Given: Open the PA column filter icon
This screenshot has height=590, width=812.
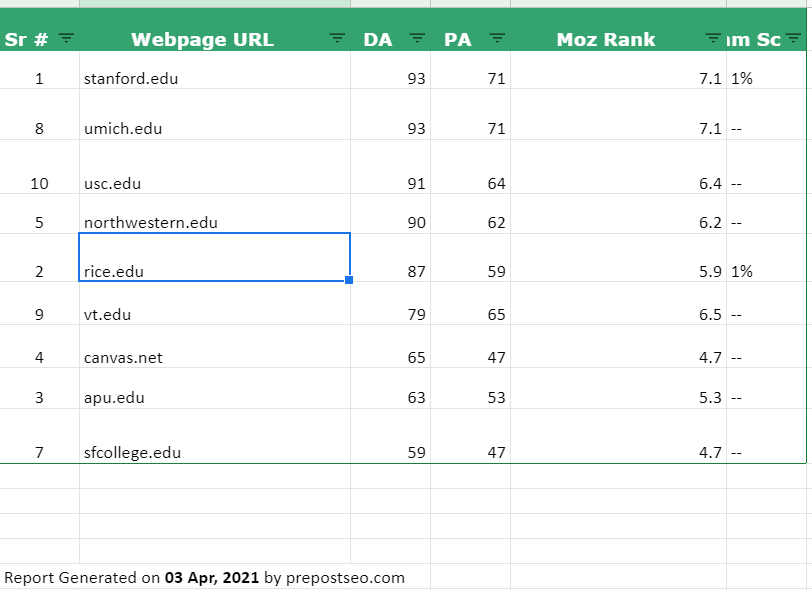Looking at the screenshot, I should pyautogui.click(x=497, y=38).
